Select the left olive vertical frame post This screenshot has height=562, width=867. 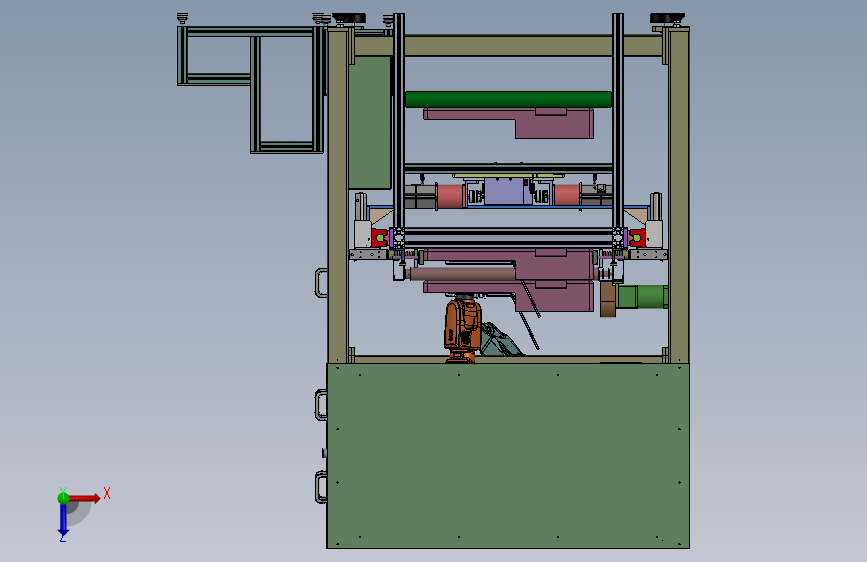(338, 196)
